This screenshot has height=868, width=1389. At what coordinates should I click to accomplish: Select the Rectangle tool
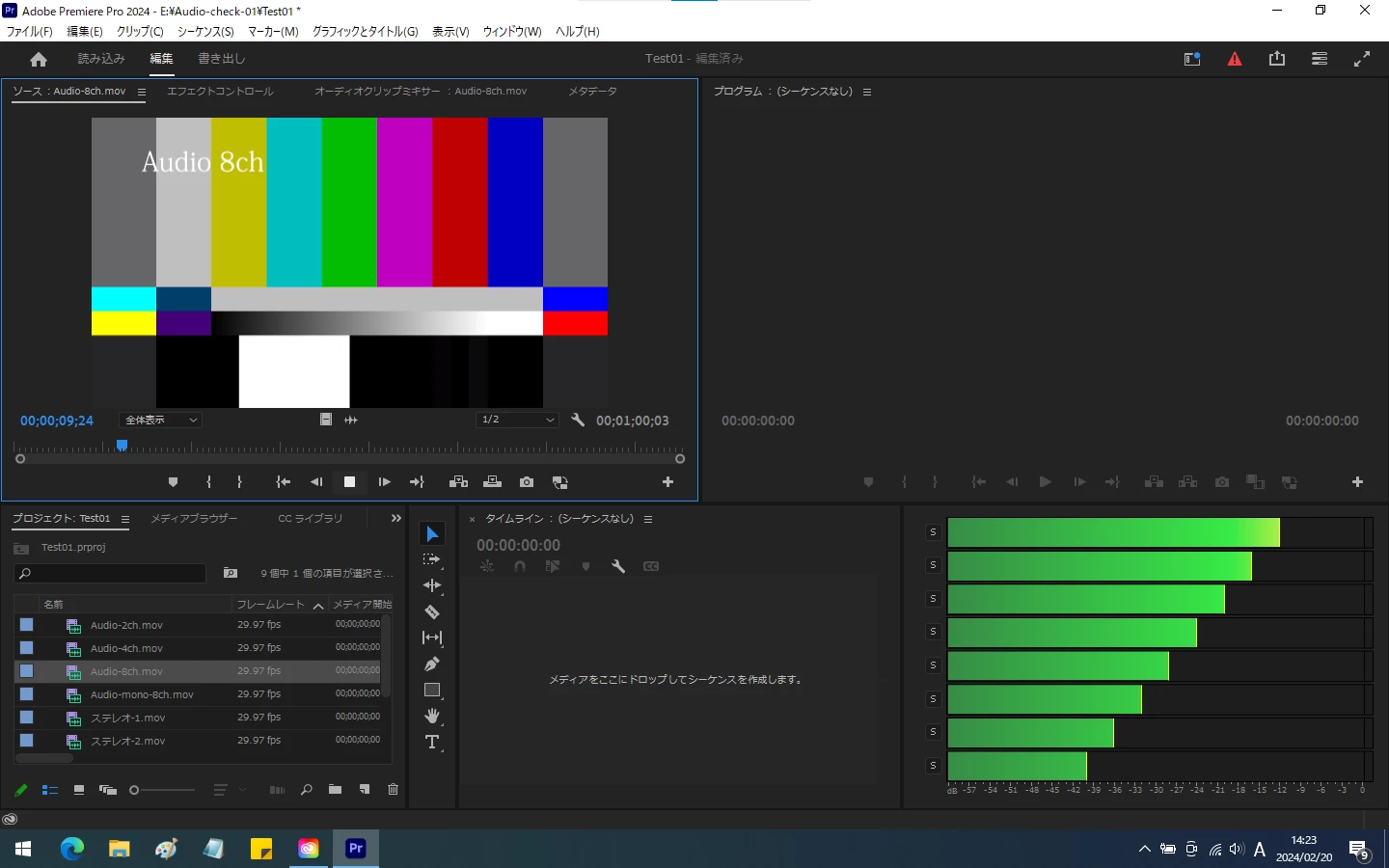432,691
